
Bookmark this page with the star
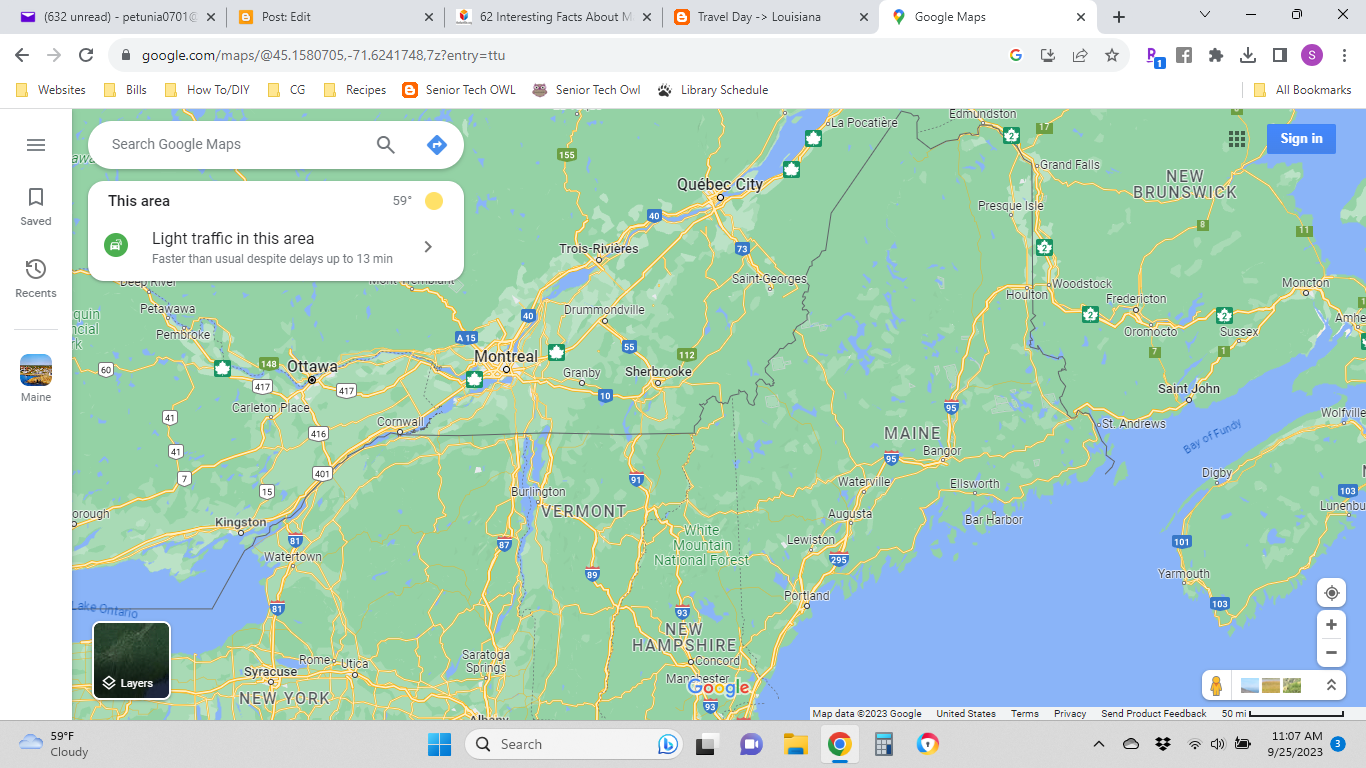[1112, 55]
